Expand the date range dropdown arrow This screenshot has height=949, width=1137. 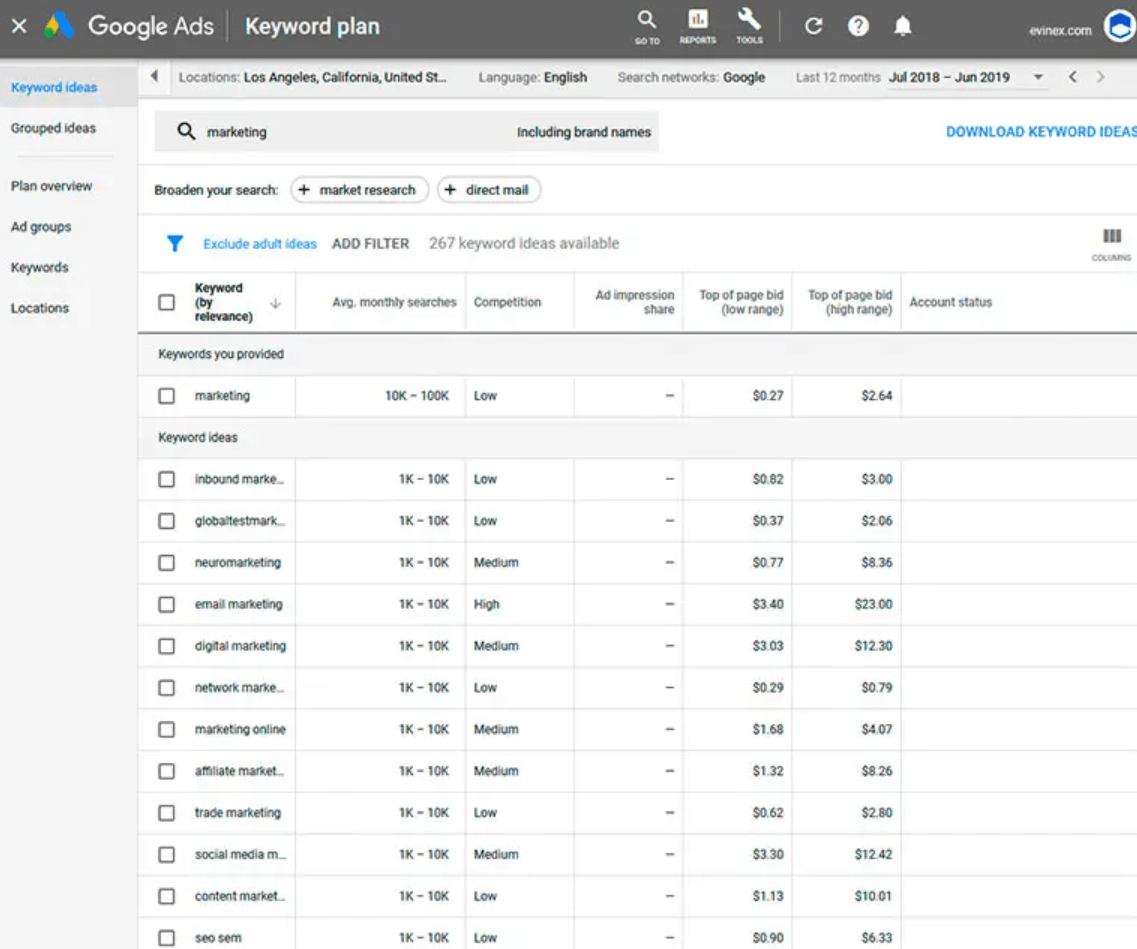[x=1038, y=77]
